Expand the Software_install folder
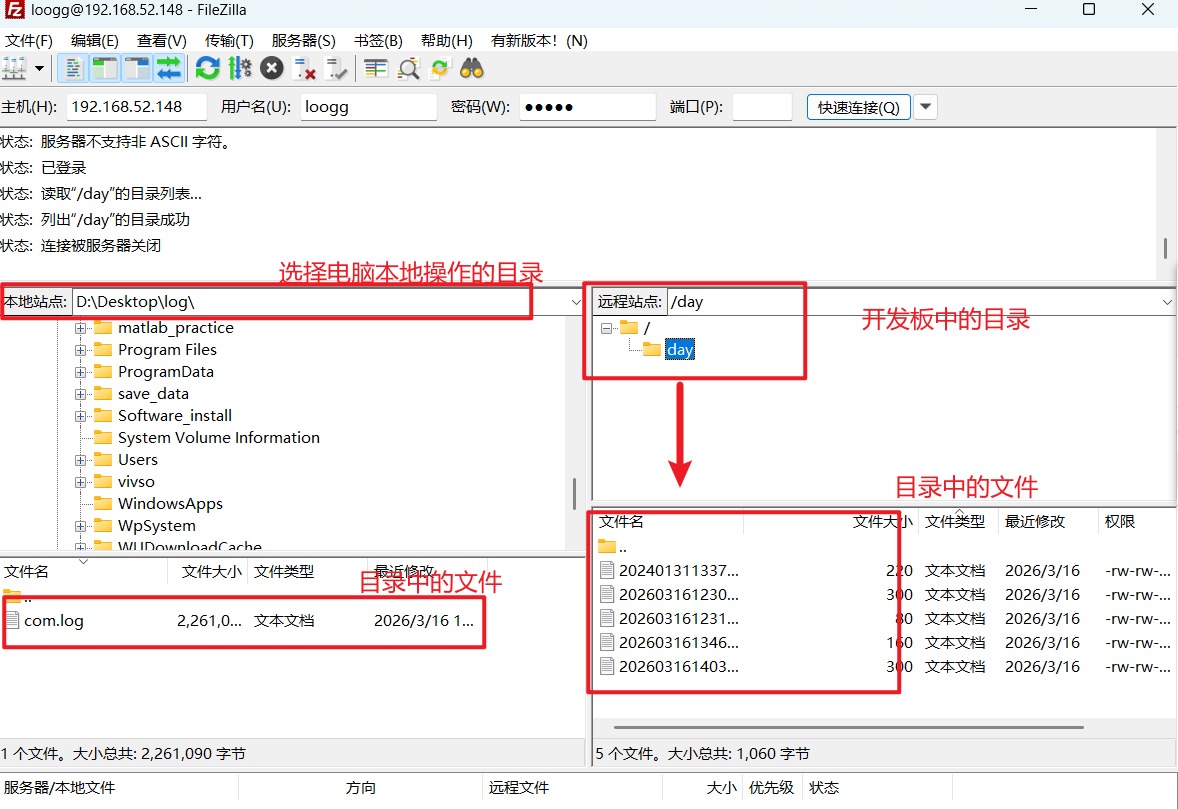Image resolution: width=1178 pixels, height=809 pixels. point(80,416)
